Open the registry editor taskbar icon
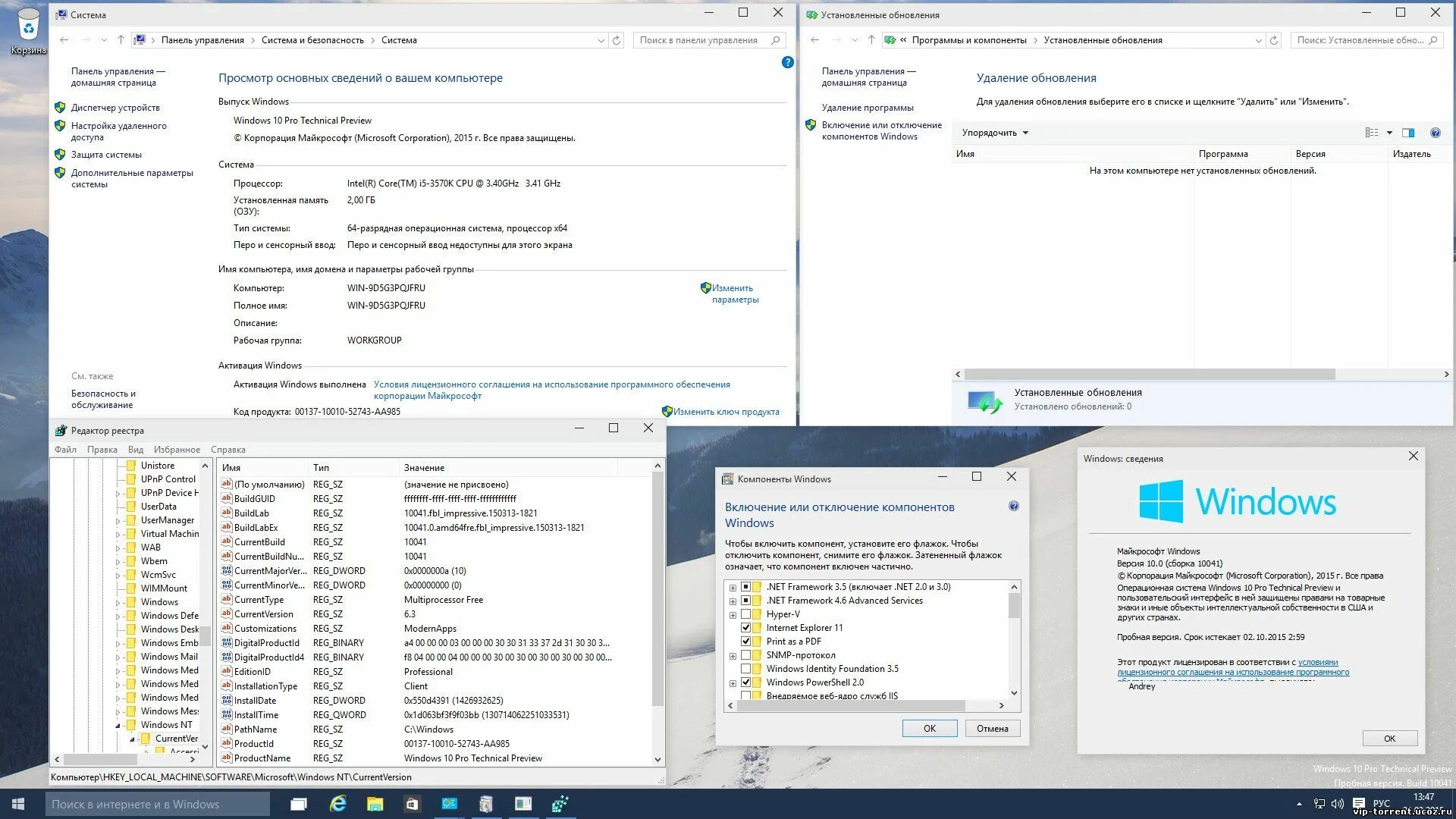The image size is (1456, 819). [560, 804]
